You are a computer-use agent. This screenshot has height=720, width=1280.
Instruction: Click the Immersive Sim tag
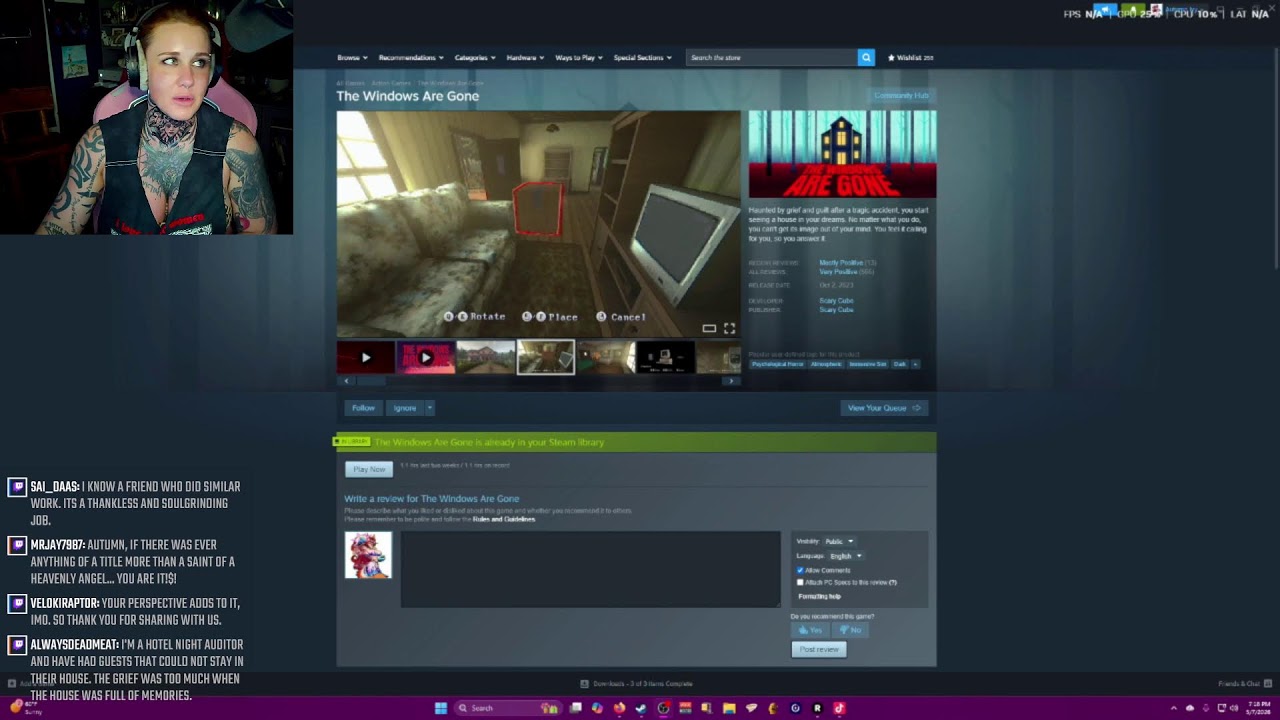click(x=867, y=364)
